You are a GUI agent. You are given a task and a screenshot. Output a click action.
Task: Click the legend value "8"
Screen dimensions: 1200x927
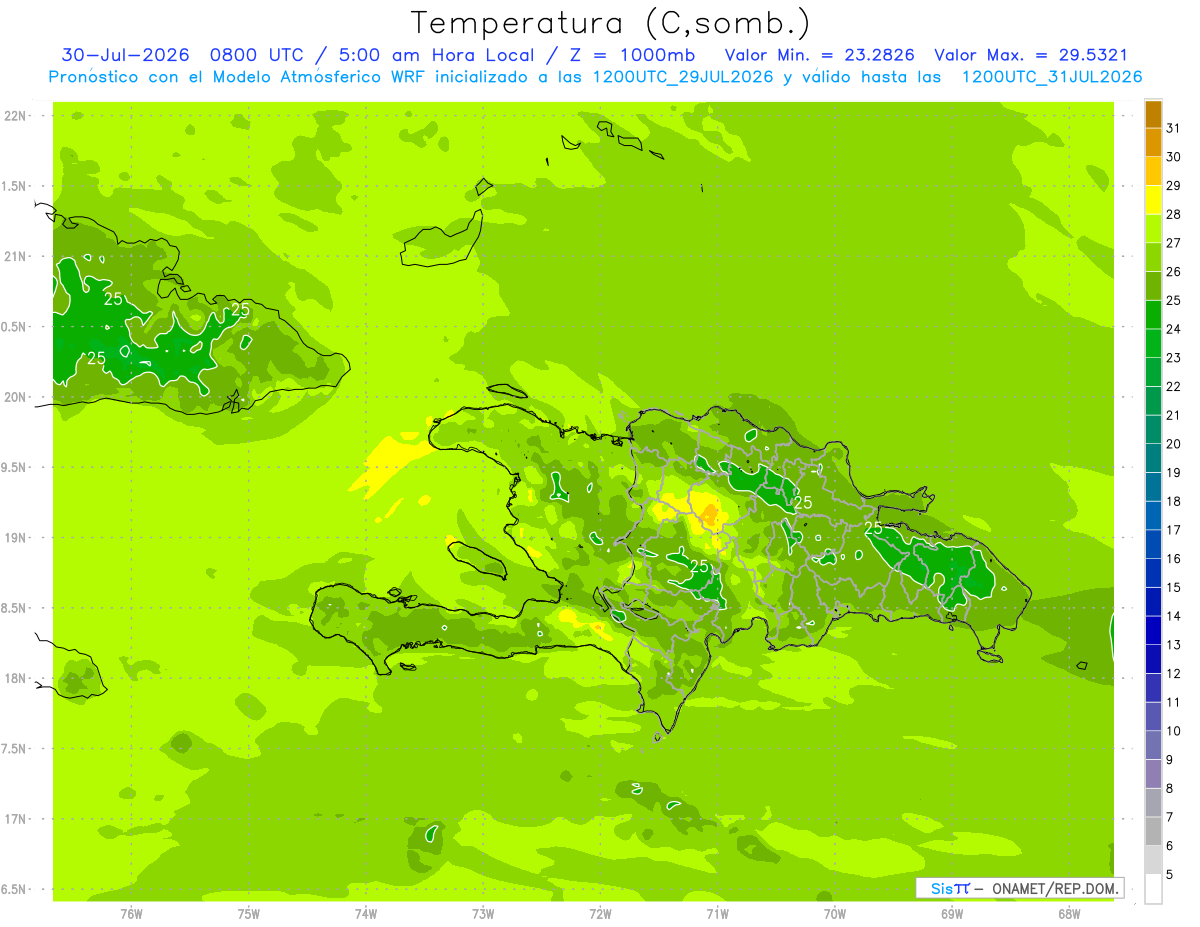[1169, 788]
